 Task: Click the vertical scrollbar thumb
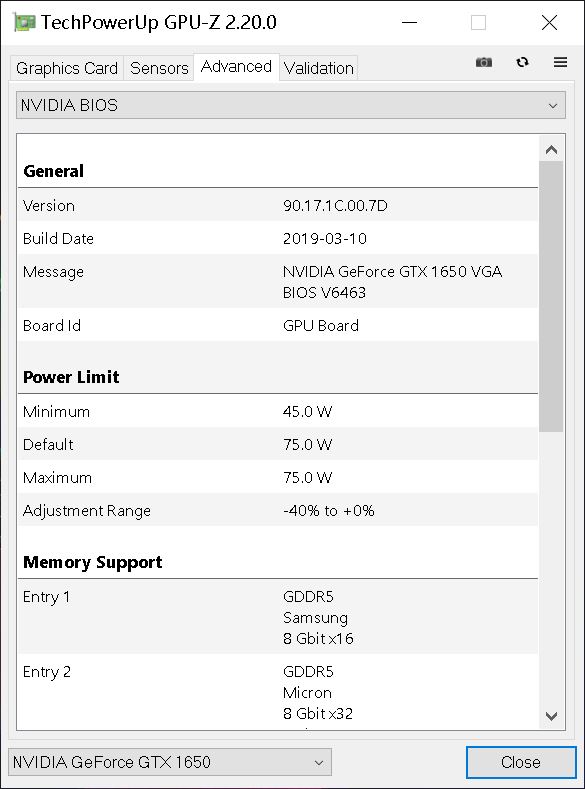point(551,296)
